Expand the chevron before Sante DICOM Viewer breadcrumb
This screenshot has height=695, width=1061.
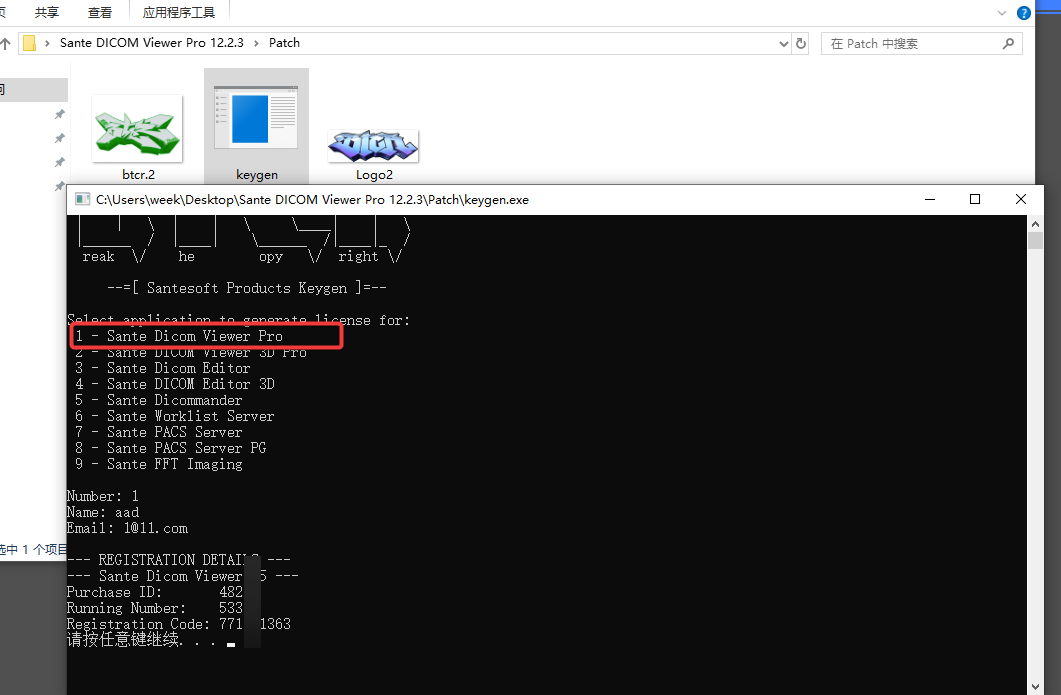(x=47, y=43)
